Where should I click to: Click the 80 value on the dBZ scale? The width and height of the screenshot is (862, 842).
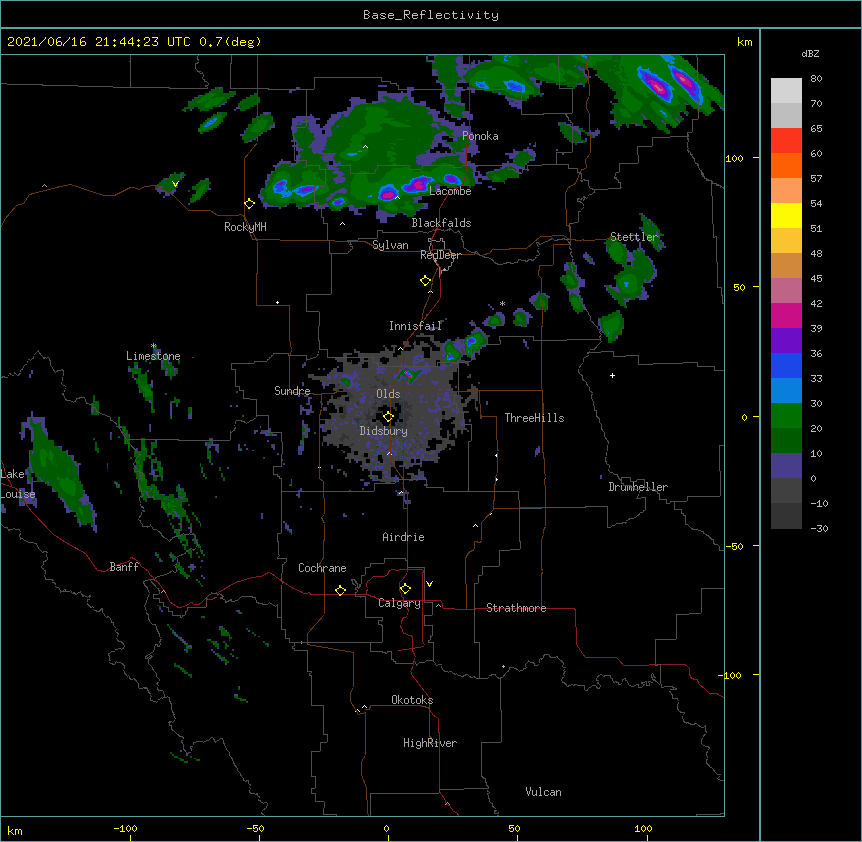point(816,79)
